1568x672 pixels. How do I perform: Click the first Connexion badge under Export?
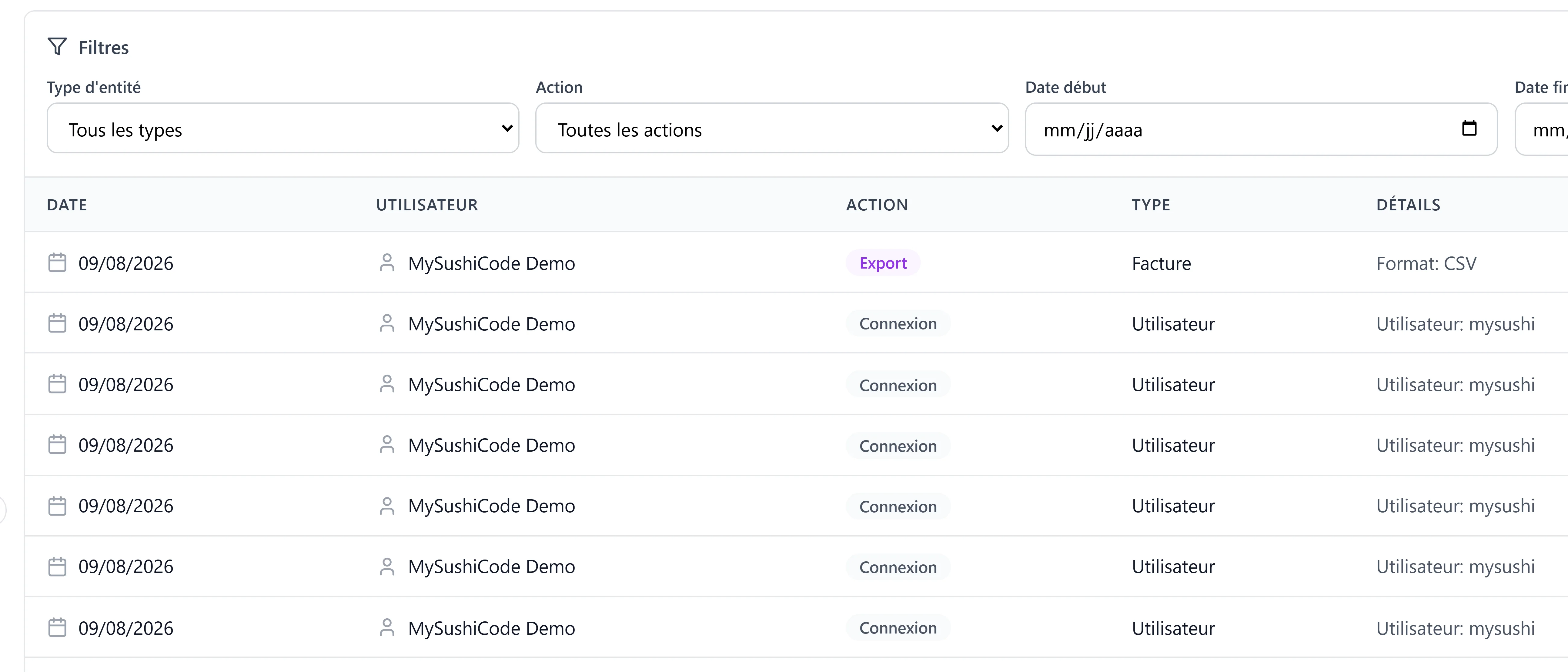tap(898, 324)
